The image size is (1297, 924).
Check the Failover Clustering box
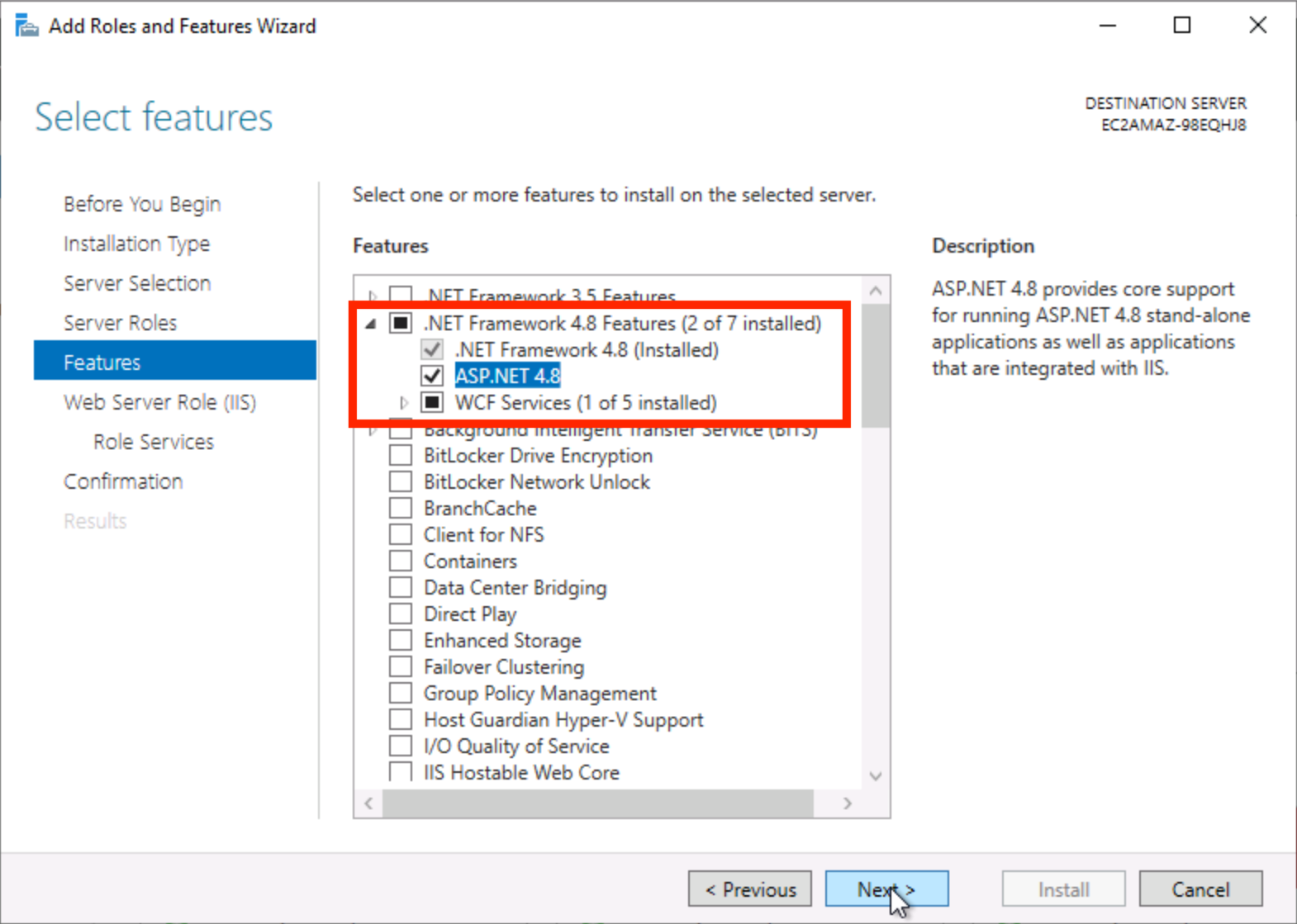pos(401,666)
